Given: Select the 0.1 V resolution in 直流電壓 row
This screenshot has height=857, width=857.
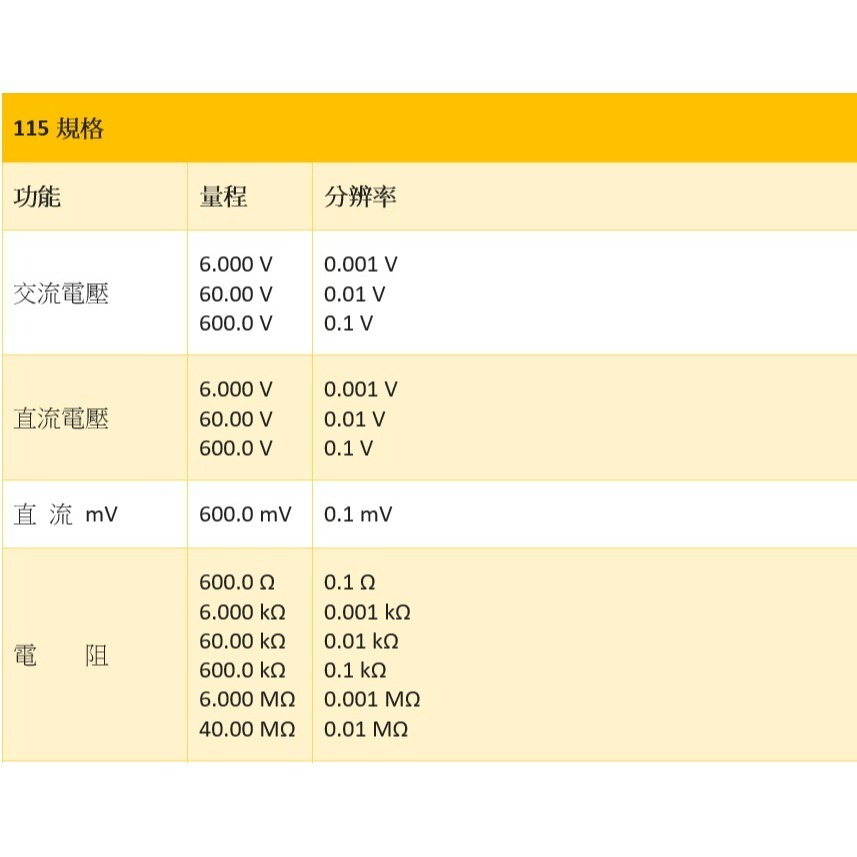Looking at the screenshot, I should point(346,449).
